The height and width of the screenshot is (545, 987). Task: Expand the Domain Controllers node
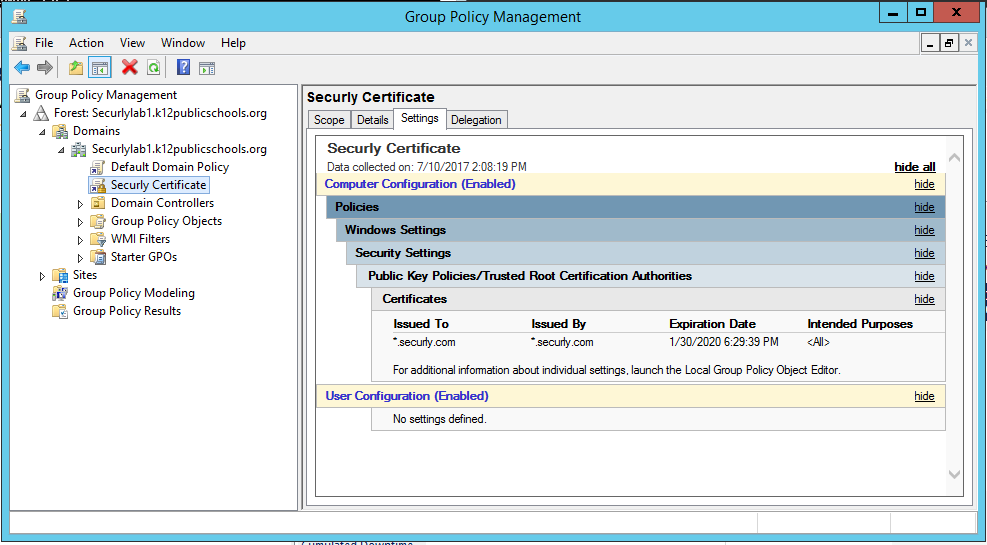[80, 204]
